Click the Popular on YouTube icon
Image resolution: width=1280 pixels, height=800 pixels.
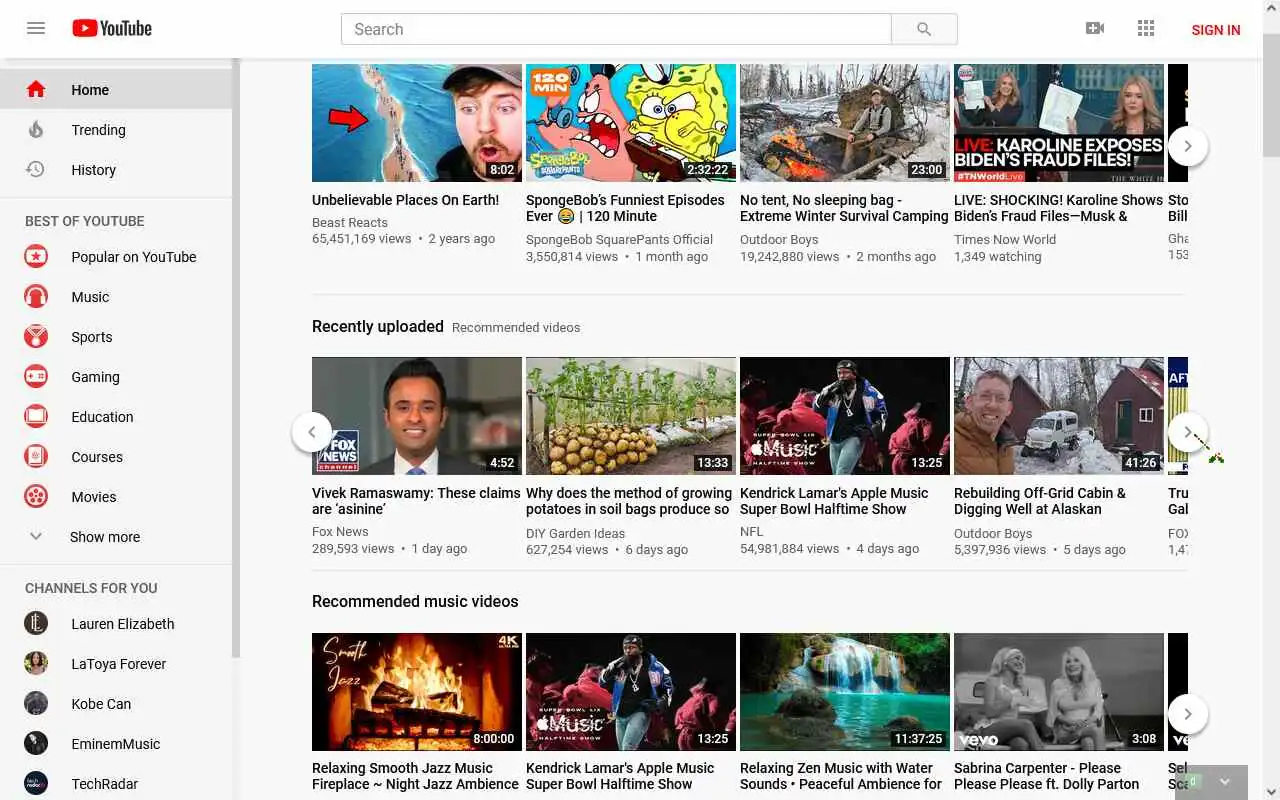pyautogui.click(x=36, y=257)
